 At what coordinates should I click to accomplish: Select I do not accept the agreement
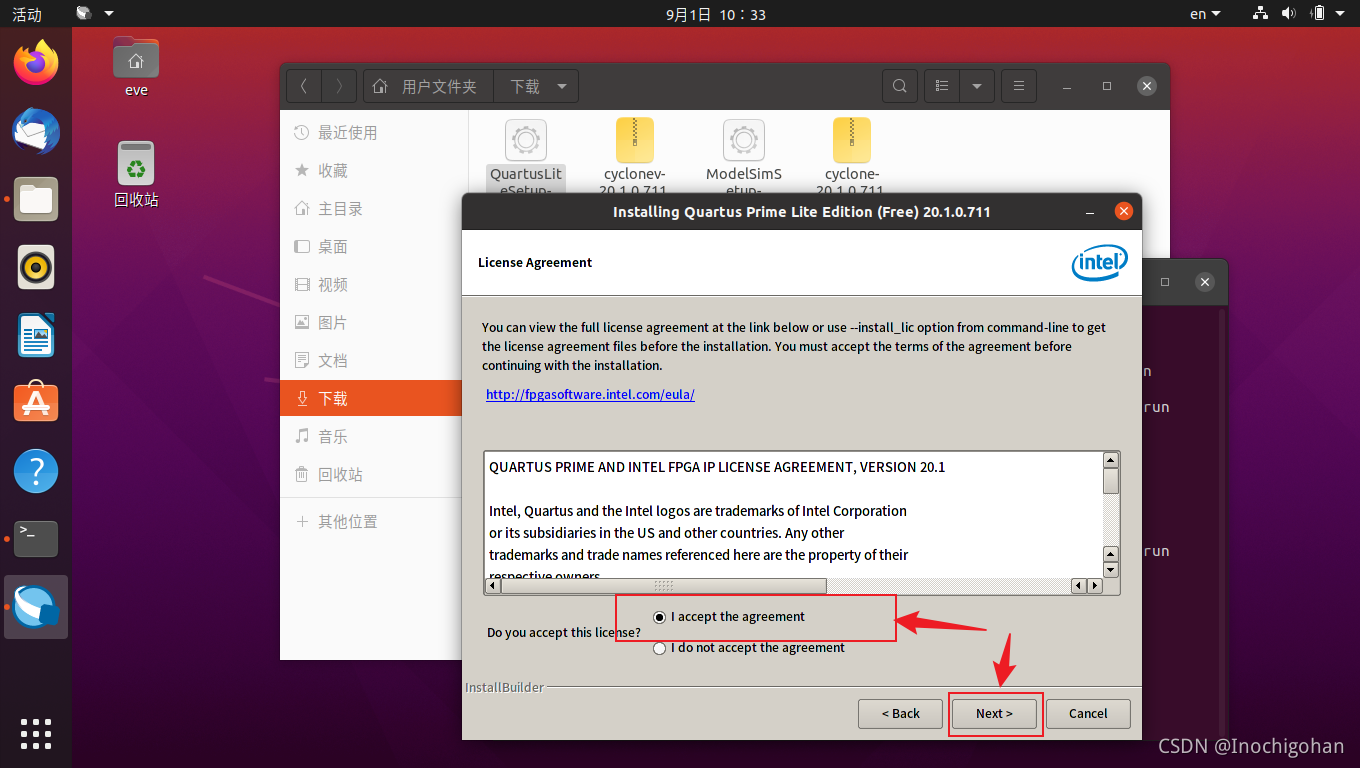[749, 648]
